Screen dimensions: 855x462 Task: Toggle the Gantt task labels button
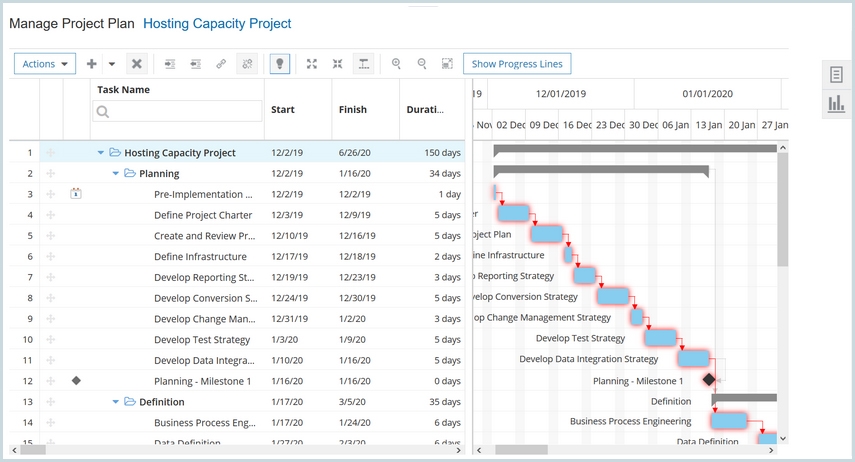coord(363,64)
